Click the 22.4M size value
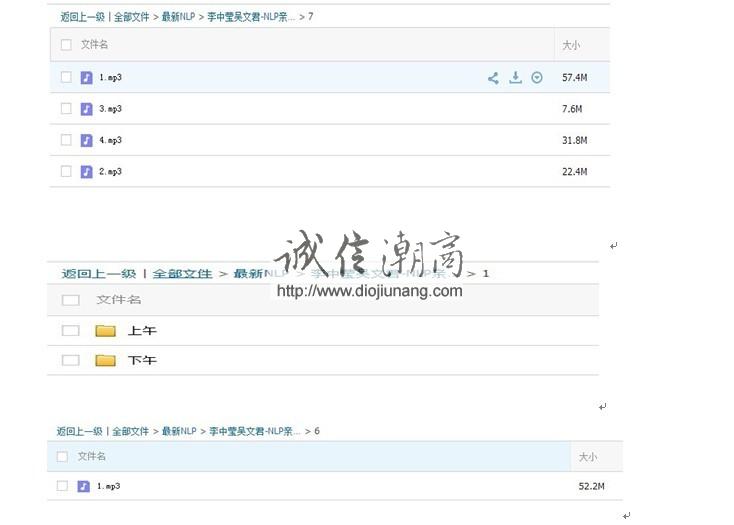This screenshot has height=525, width=734. pos(574,172)
